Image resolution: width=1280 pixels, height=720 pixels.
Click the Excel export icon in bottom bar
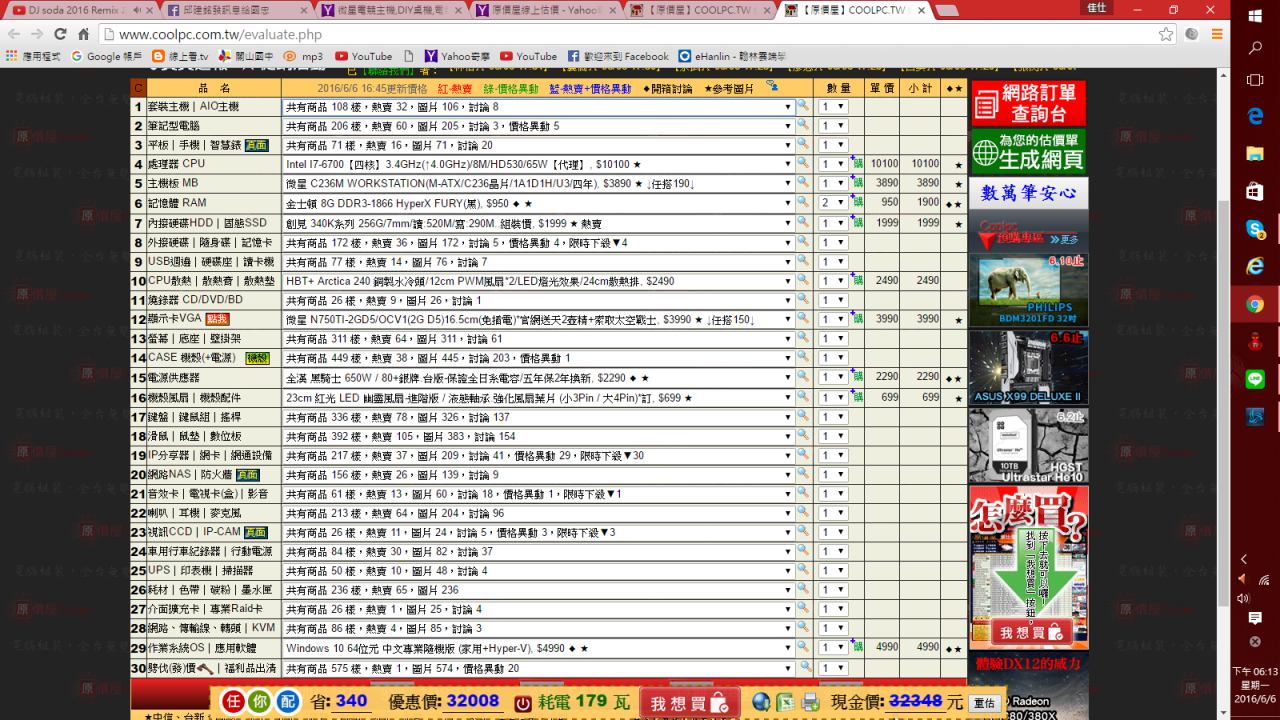coord(786,702)
